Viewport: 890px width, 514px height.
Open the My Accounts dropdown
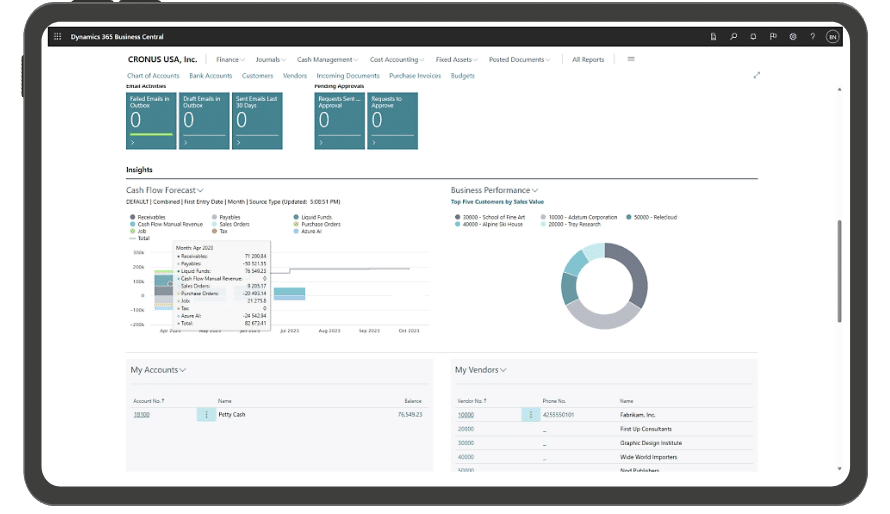[158, 370]
